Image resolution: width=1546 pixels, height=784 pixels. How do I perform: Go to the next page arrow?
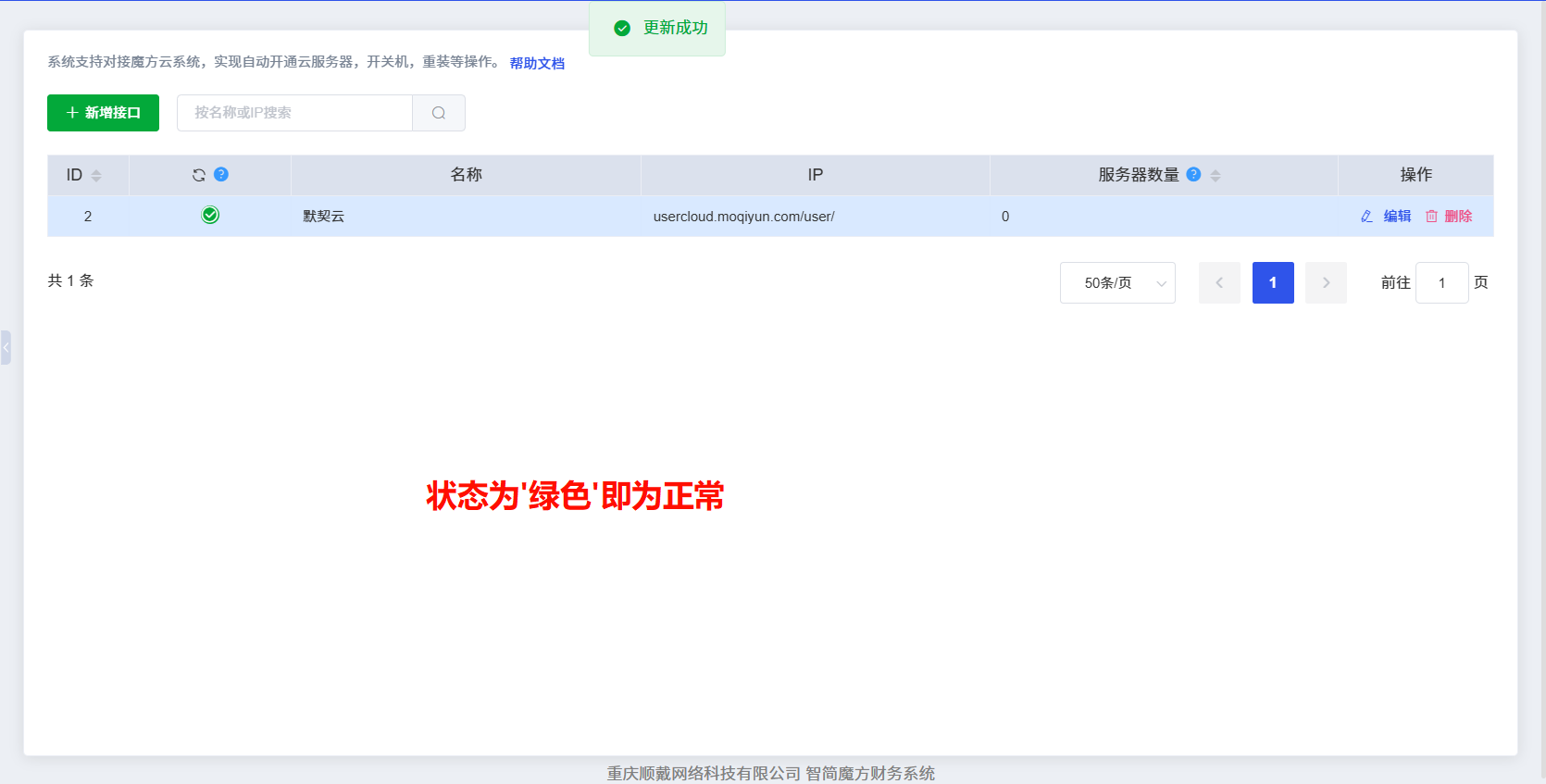coord(1326,282)
